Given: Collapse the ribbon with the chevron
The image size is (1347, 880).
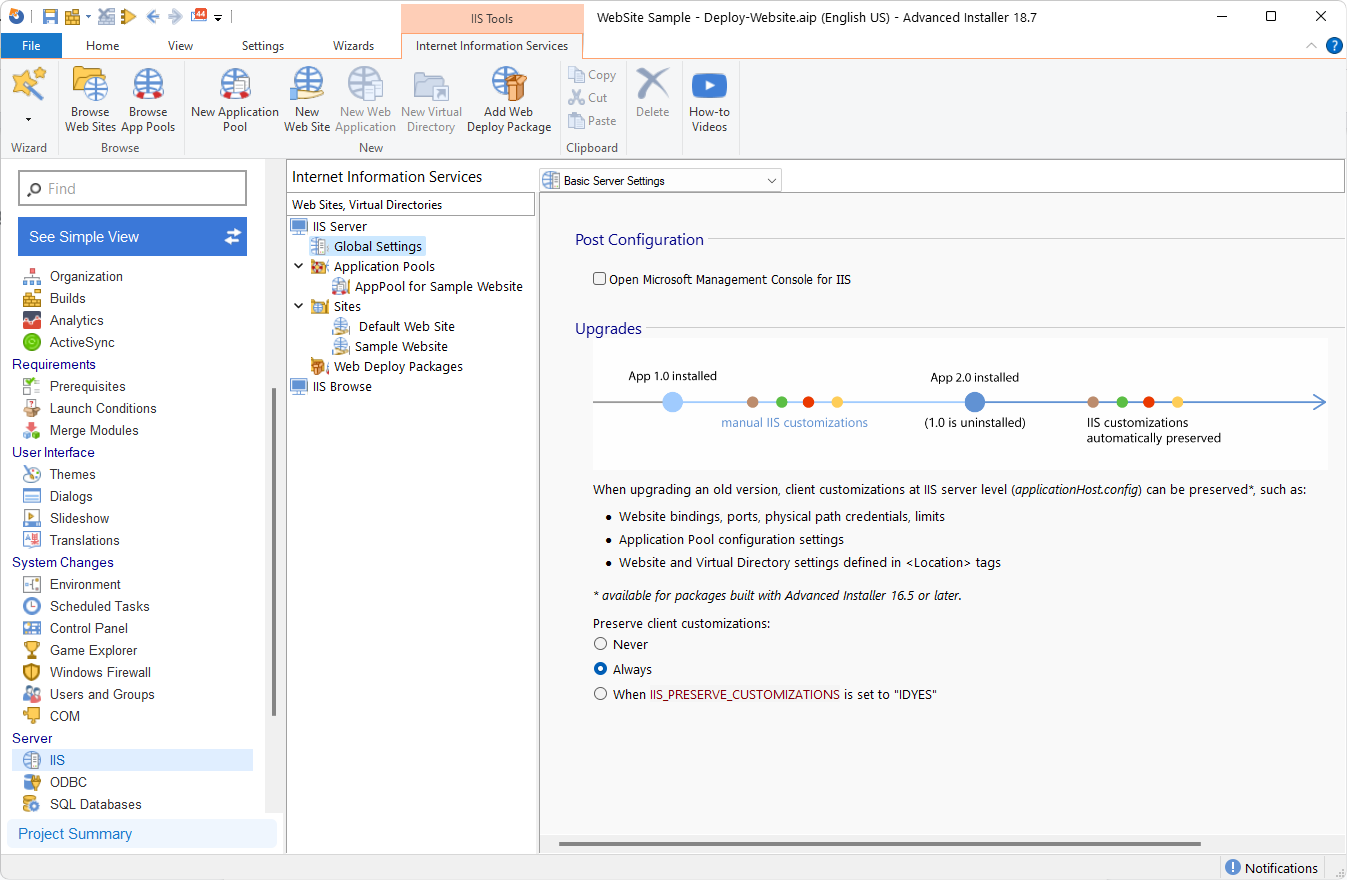Looking at the screenshot, I should click(x=1312, y=46).
